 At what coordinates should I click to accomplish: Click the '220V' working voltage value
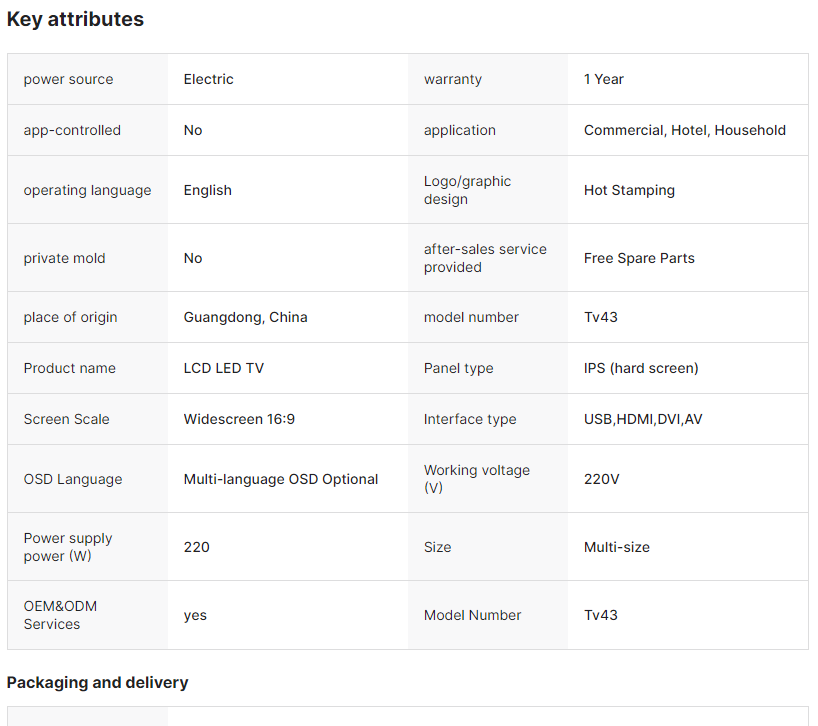pos(601,479)
